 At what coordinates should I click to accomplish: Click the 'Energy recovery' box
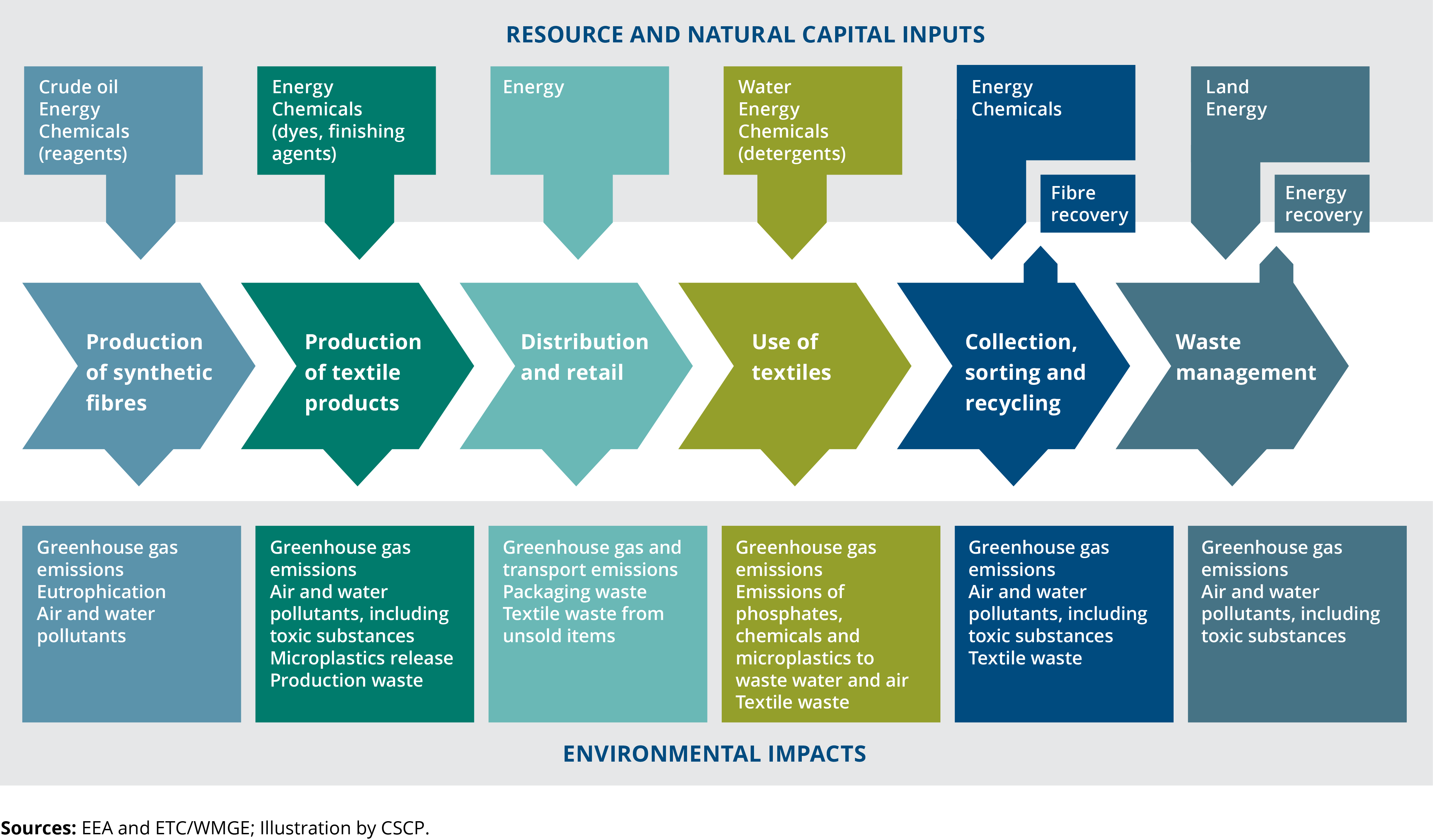pos(1322,204)
